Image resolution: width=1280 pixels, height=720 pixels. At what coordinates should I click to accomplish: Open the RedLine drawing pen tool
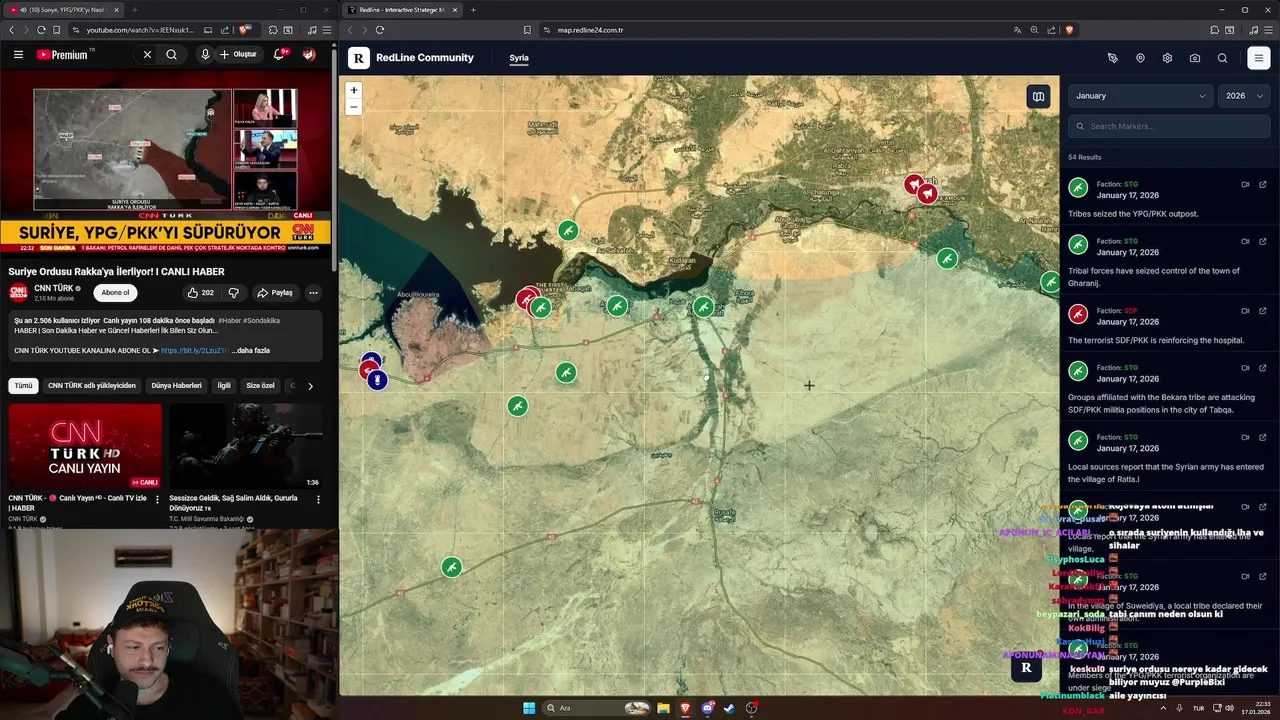coord(1112,58)
